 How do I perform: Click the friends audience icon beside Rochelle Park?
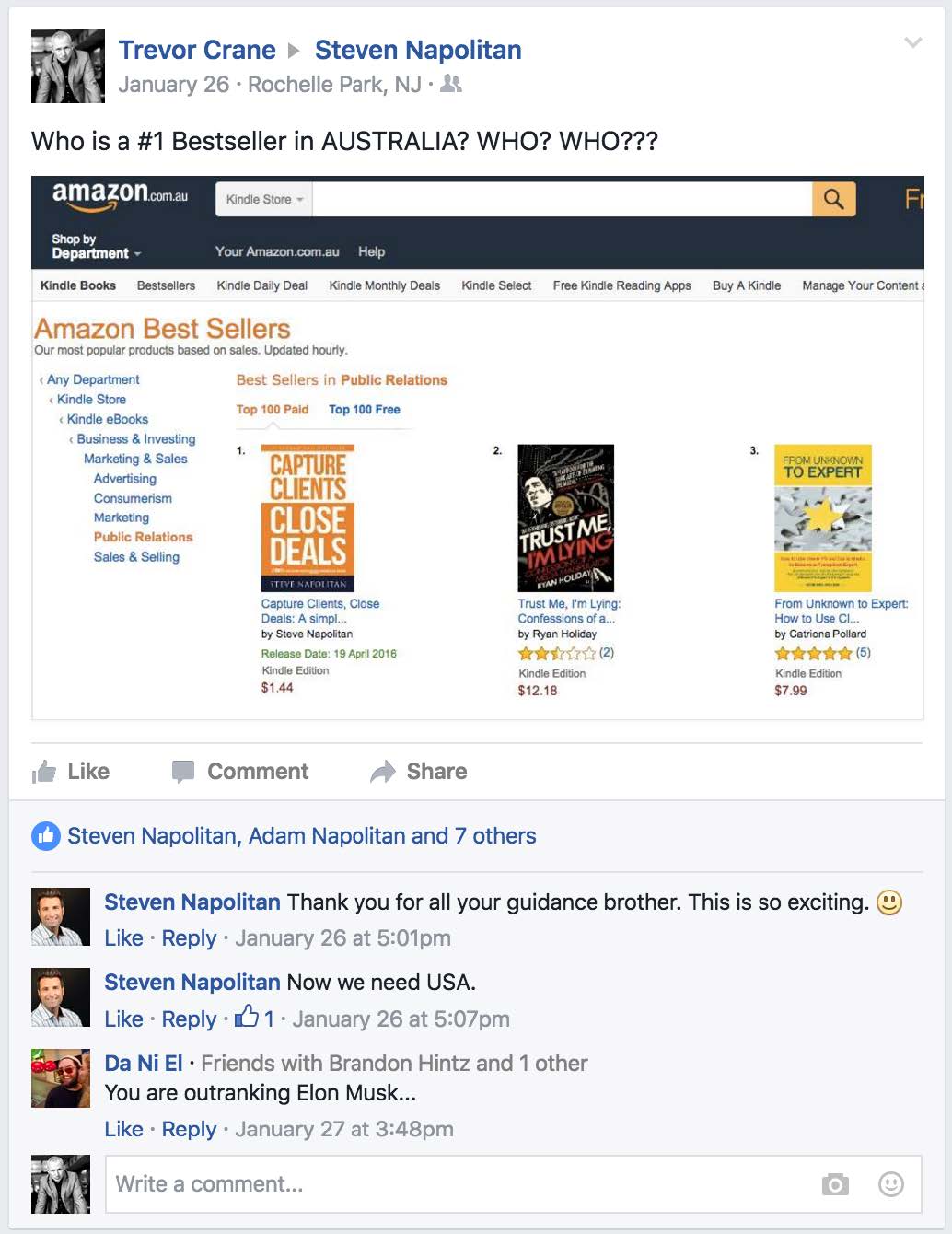coord(451,84)
